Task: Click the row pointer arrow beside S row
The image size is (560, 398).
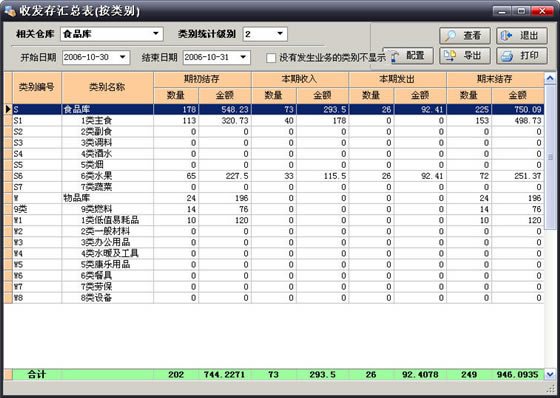Action: [8, 109]
